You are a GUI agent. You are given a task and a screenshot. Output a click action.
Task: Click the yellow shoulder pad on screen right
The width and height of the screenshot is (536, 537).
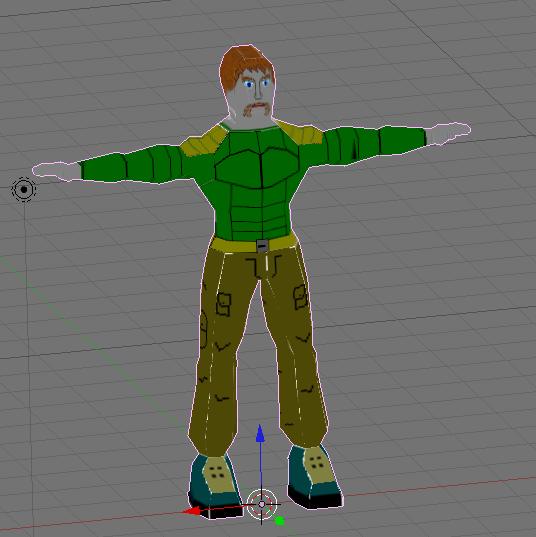coord(301,132)
